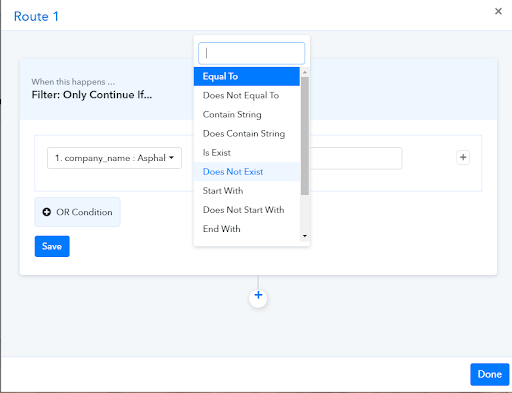Choose Does Not Start With
This screenshot has height=393, width=512.
247,210
